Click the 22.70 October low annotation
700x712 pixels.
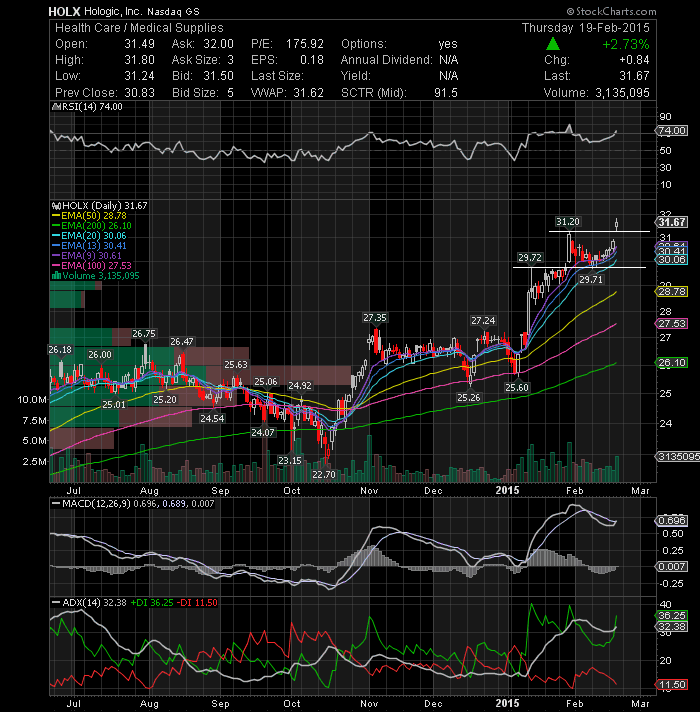[x=324, y=475]
